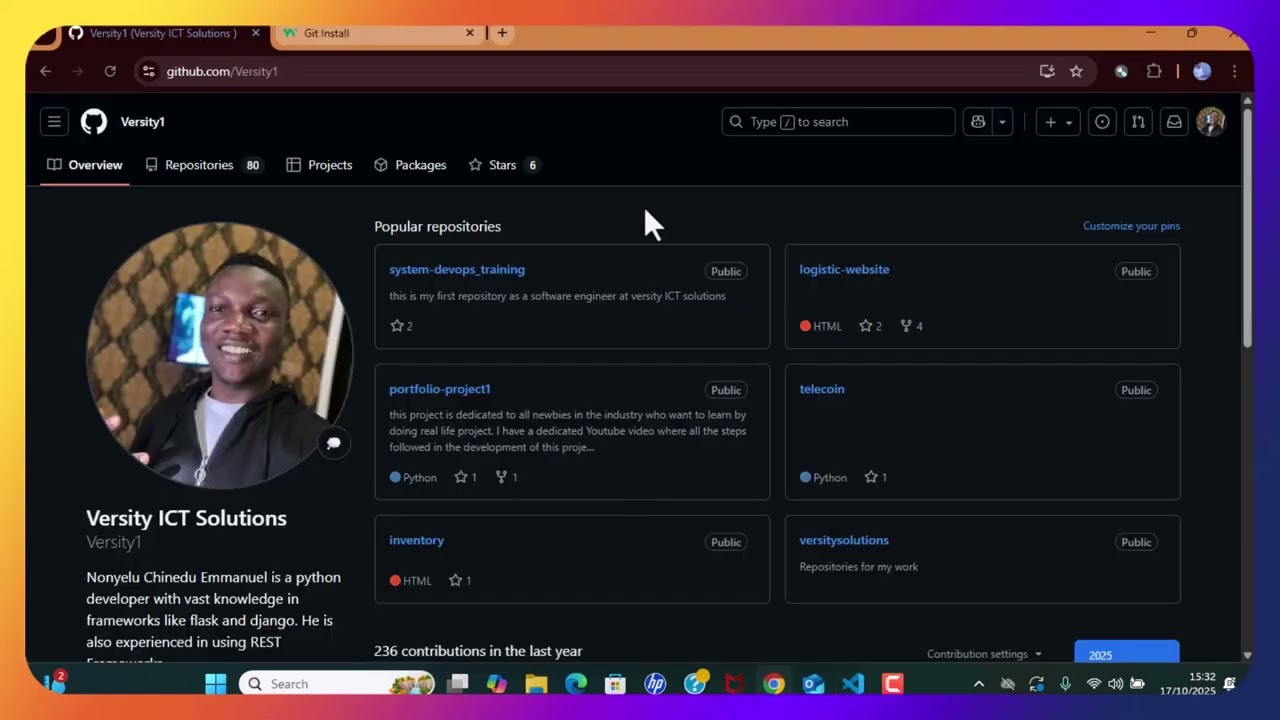Viewport: 1280px width, 720px height.
Task: Open logistic-website repository link
Action: pyautogui.click(x=844, y=269)
